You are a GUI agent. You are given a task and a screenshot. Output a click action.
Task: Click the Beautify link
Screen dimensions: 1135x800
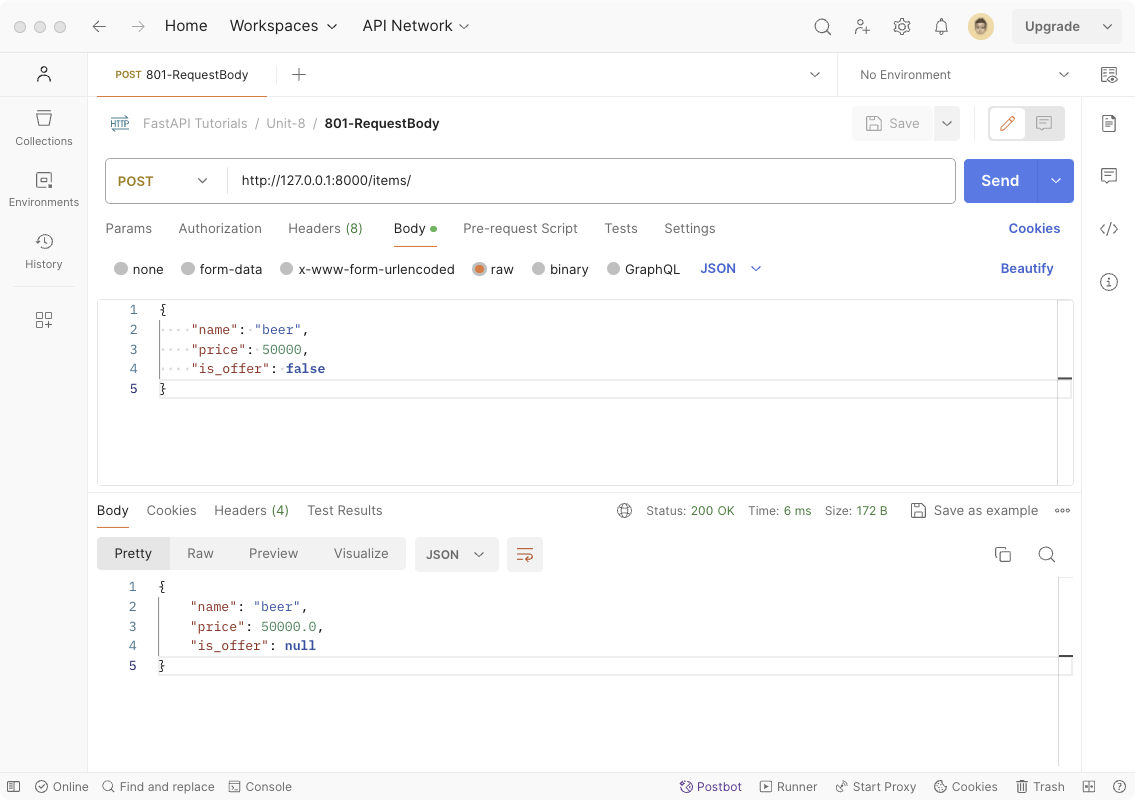[1026, 268]
